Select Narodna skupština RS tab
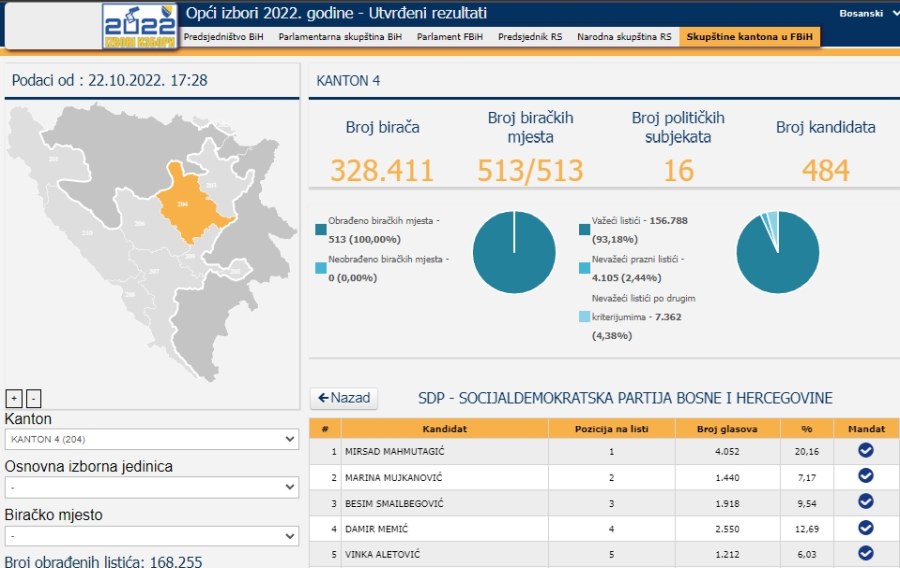The image size is (900, 568). click(x=624, y=37)
